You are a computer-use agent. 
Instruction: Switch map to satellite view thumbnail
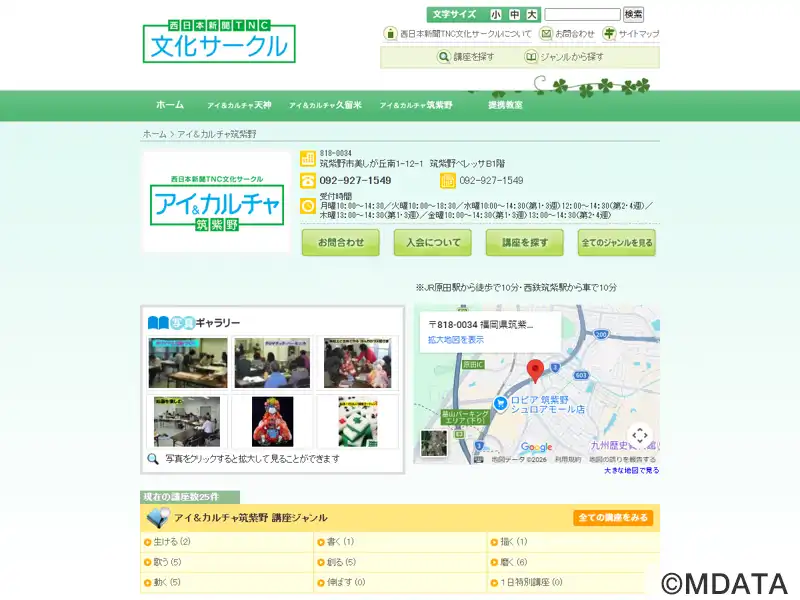[x=435, y=444]
